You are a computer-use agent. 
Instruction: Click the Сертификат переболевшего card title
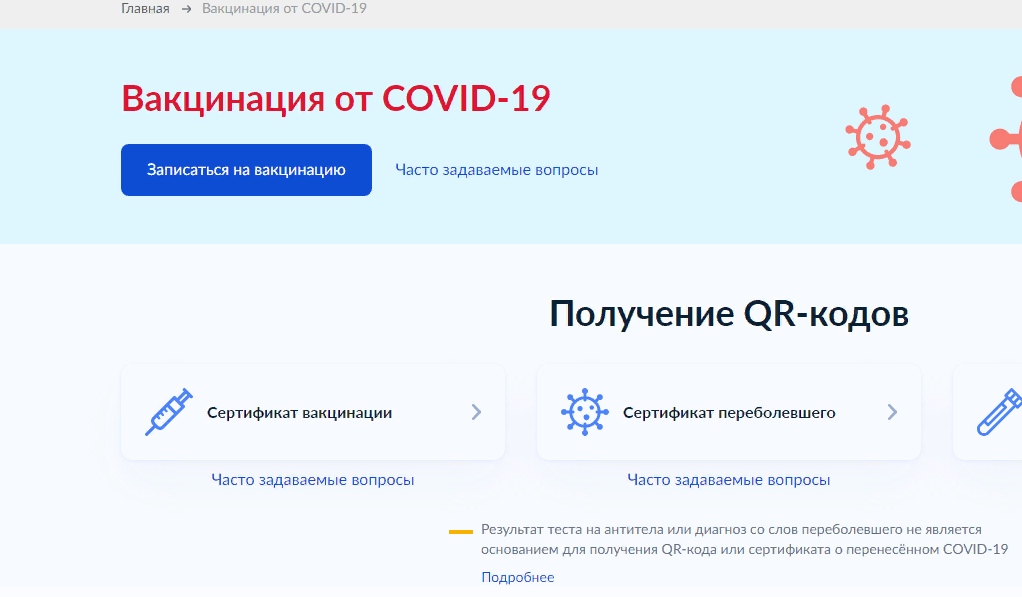pyautogui.click(x=729, y=412)
